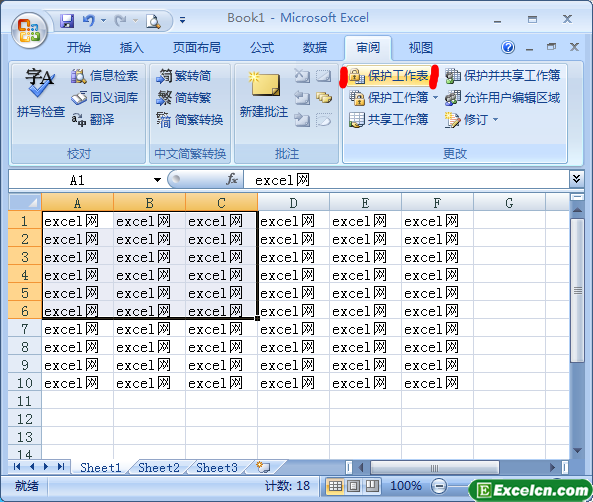Click 允许用户编辑区域 button
The width and height of the screenshot is (593, 502).
coord(502,98)
